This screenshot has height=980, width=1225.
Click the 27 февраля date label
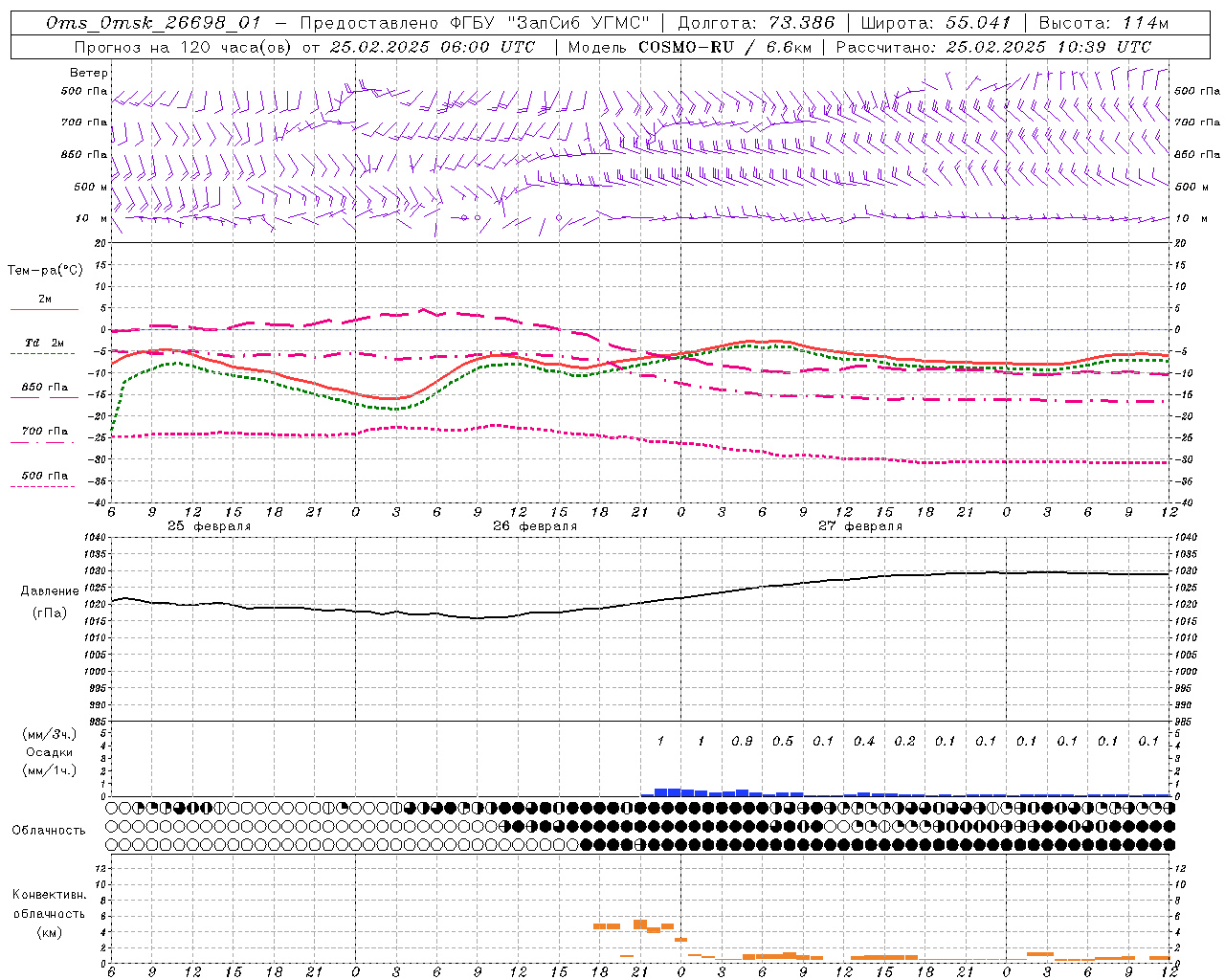pyautogui.click(x=860, y=526)
